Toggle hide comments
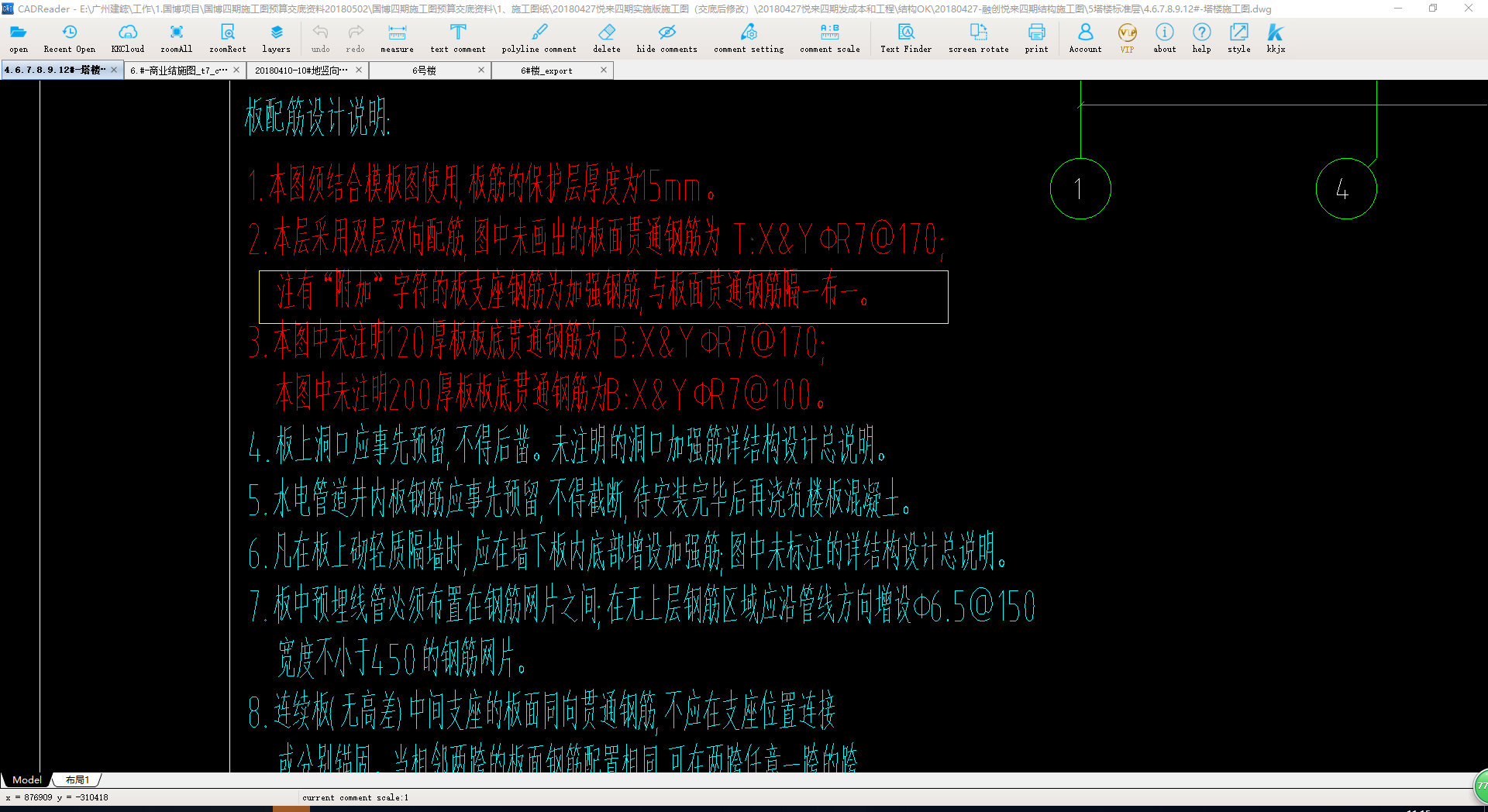This screenshot has height=812, width=1488. tap(666, 38)
